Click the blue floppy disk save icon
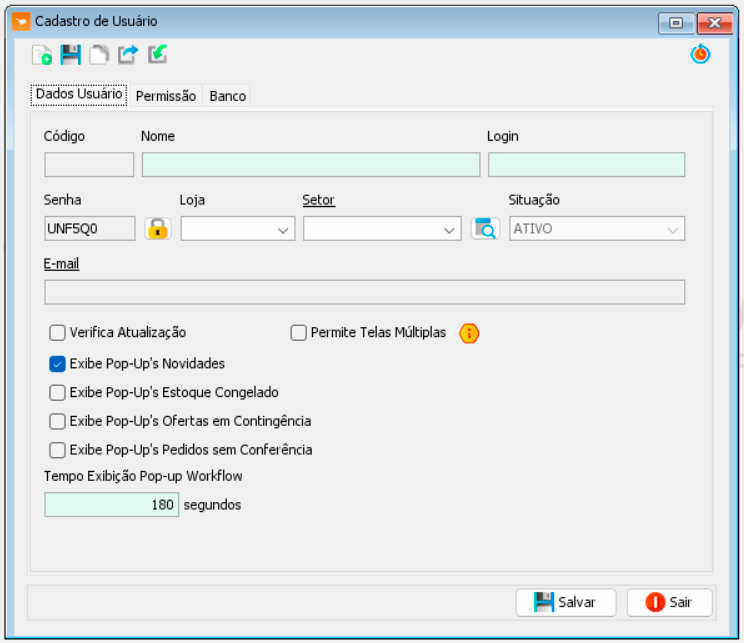Screen dimensions: 744x643 70,56
